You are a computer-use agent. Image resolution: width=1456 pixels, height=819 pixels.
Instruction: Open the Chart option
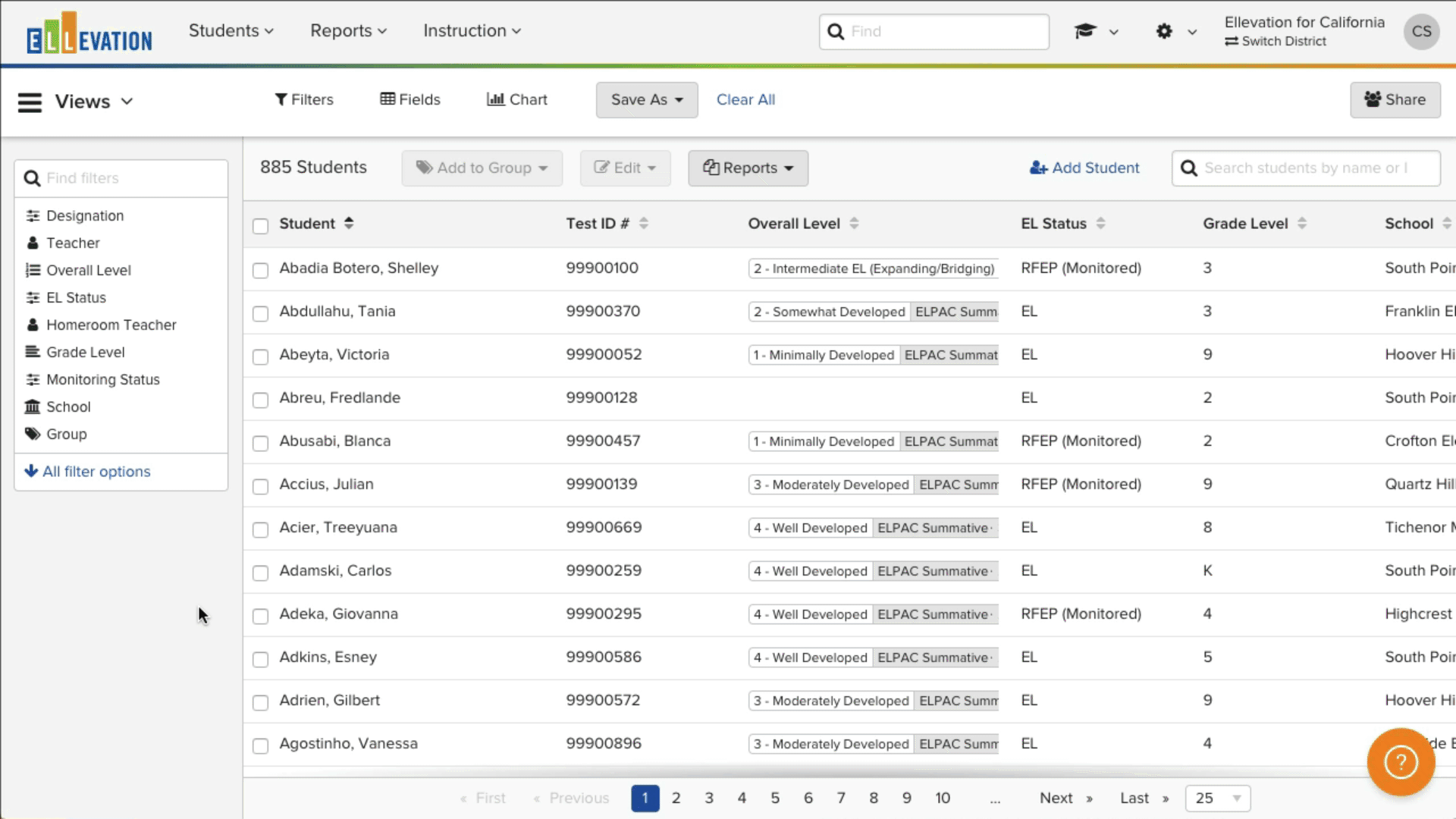coord(517,99)
